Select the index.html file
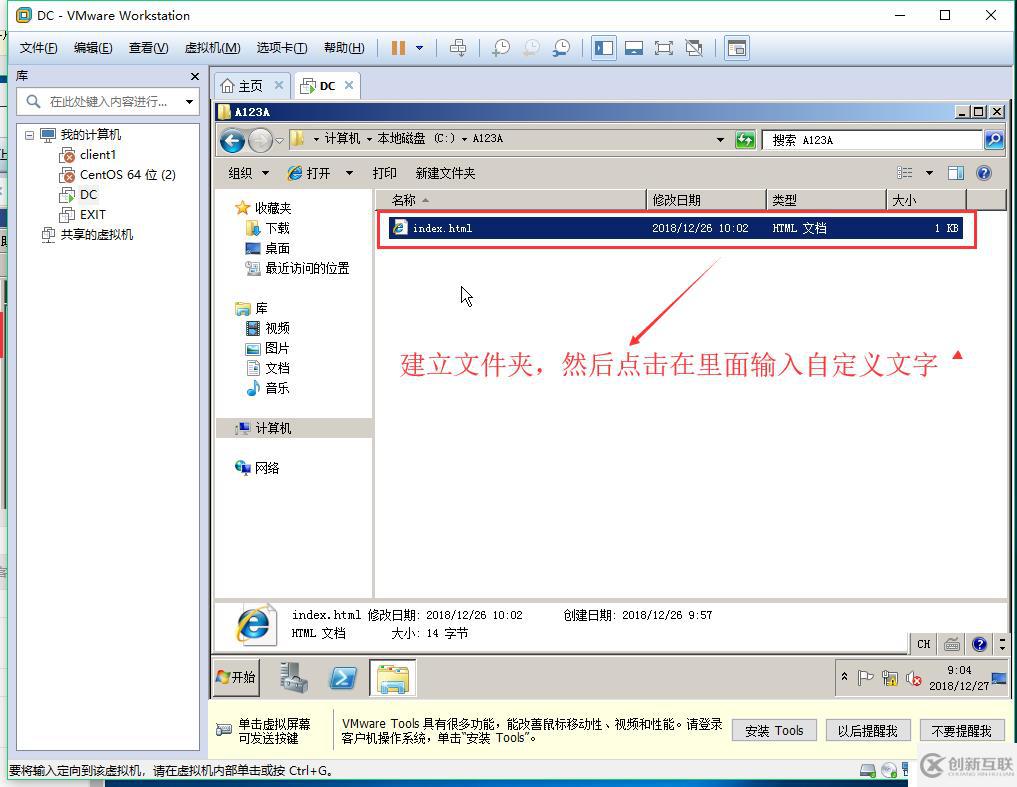 676,228
